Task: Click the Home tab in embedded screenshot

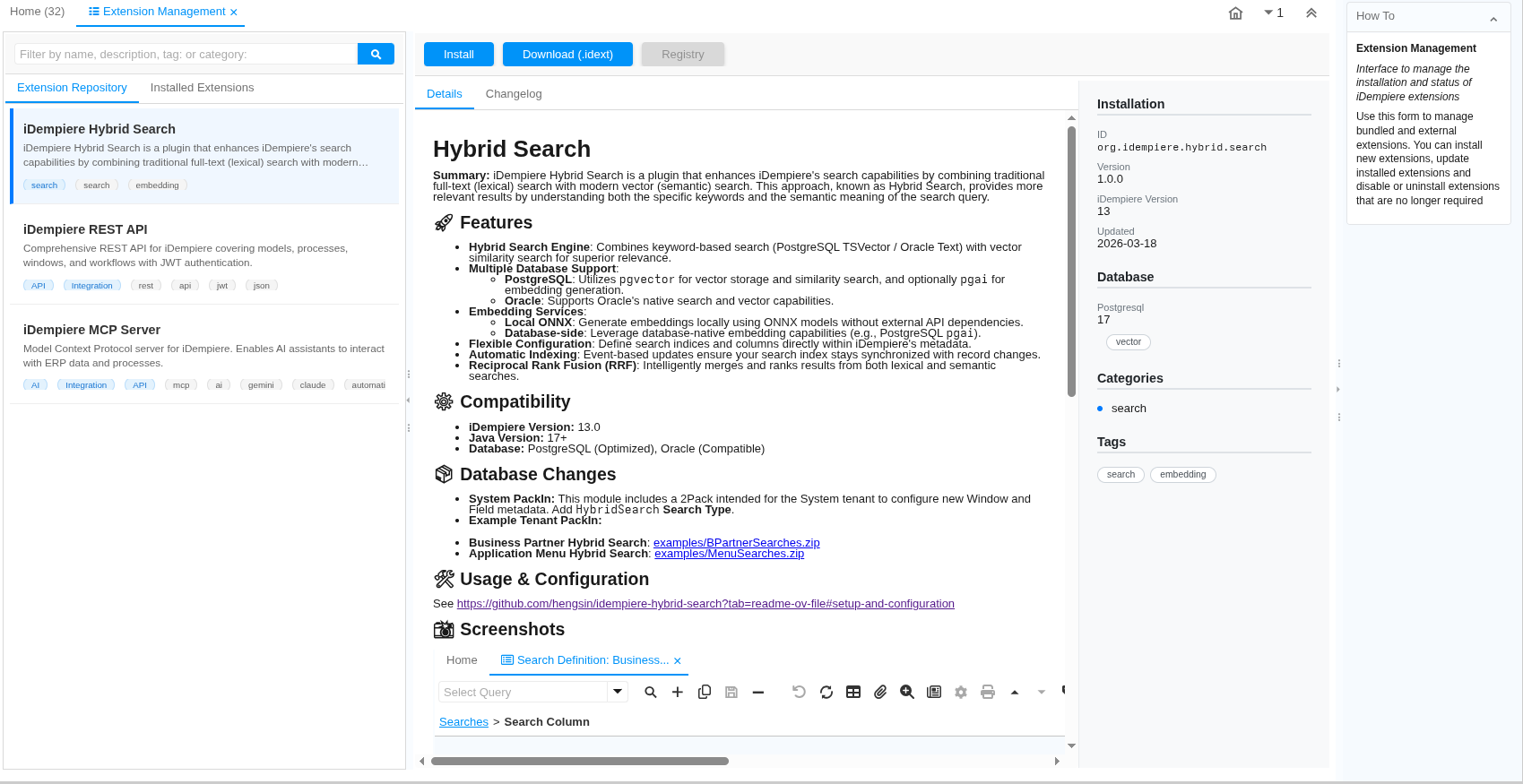Action: 462,660
